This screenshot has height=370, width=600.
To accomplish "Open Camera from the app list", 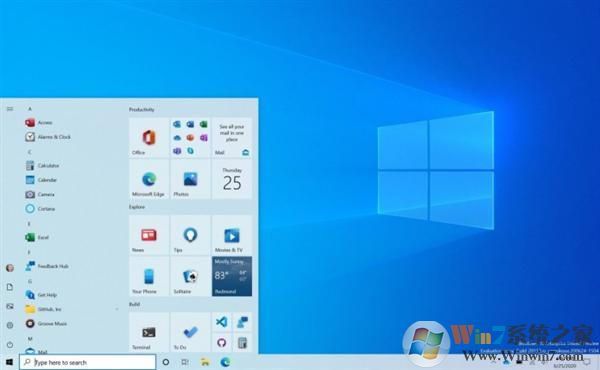I will tap(73, 194).
